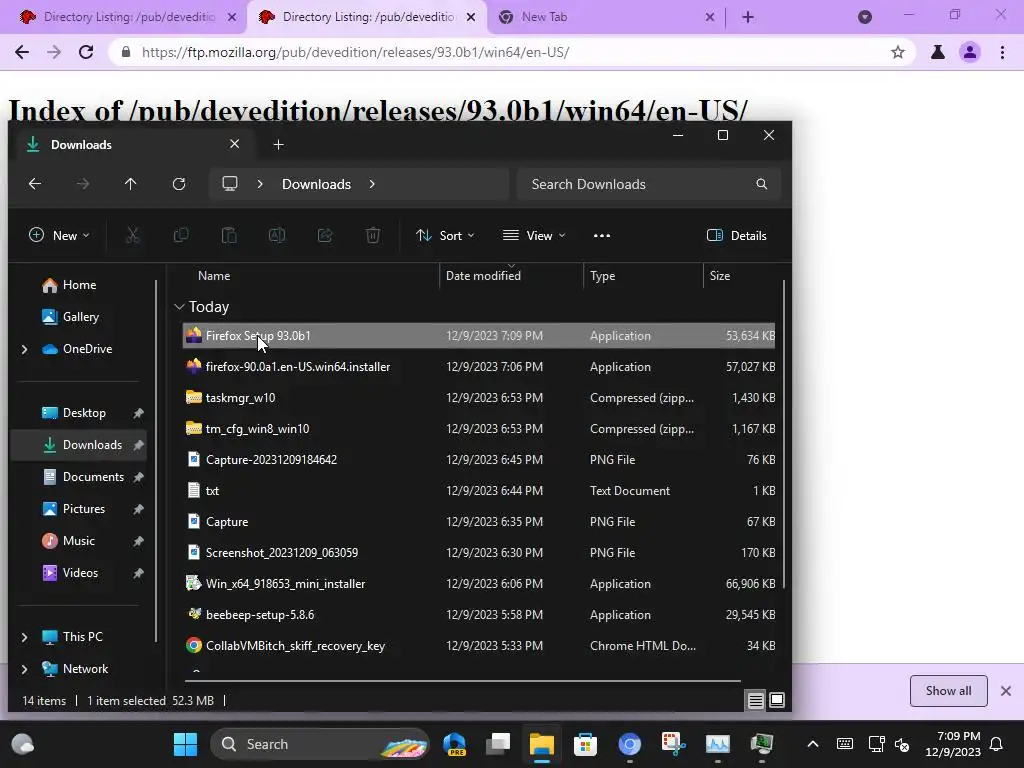The height and width of the screenshot is (768, 1024).
Task: Open the New dropdown menu
Action: click(59, 236)
